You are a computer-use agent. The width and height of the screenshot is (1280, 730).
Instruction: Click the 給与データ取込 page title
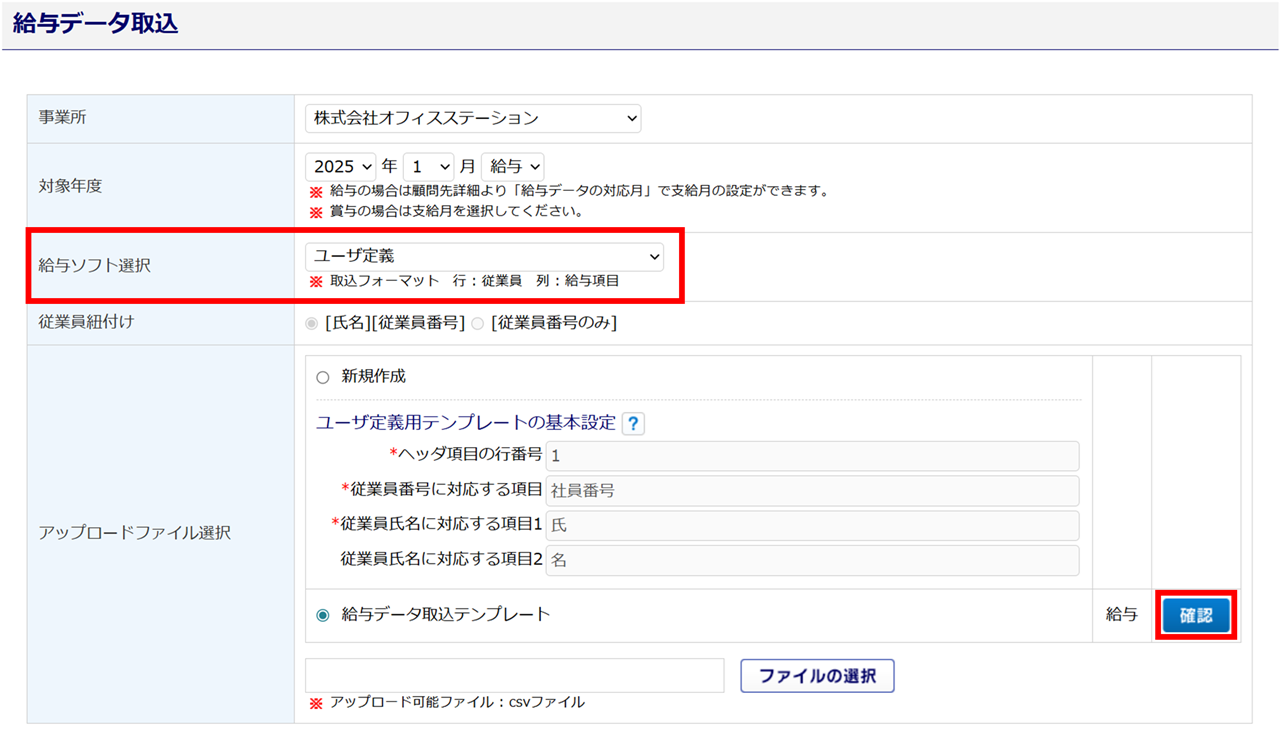[x=96, y=24]
